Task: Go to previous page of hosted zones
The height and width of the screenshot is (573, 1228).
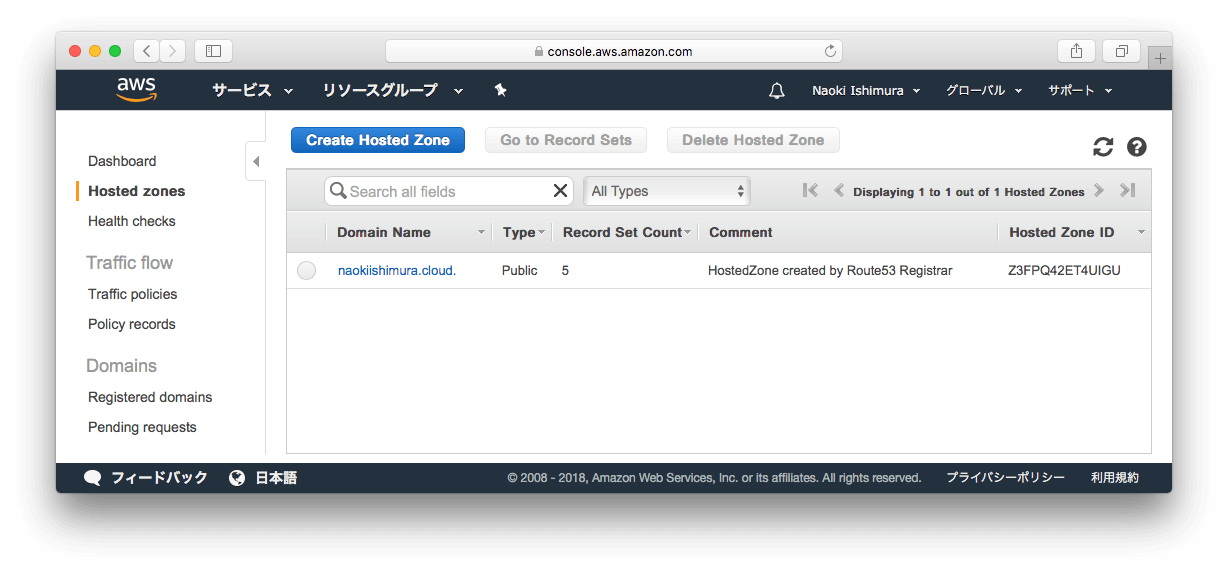Action: coord(839,191)
